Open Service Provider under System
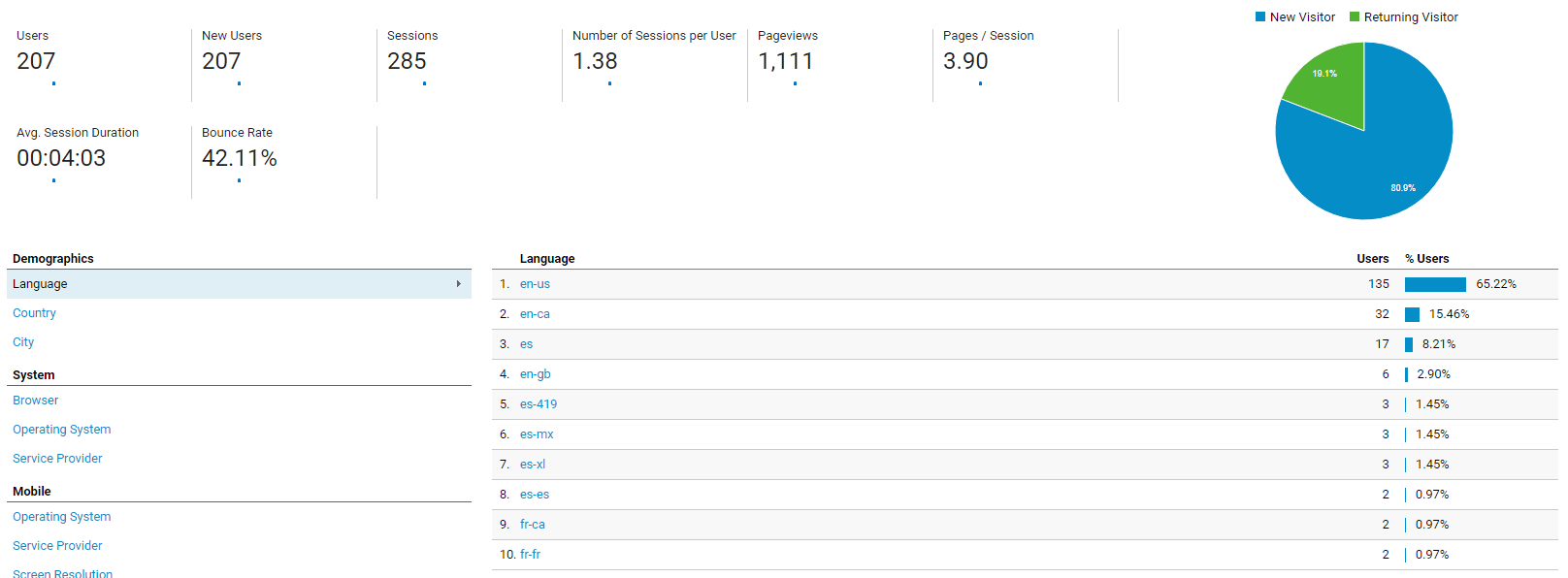The width and height of the screenshot is (1568, 578). [57, 459]
